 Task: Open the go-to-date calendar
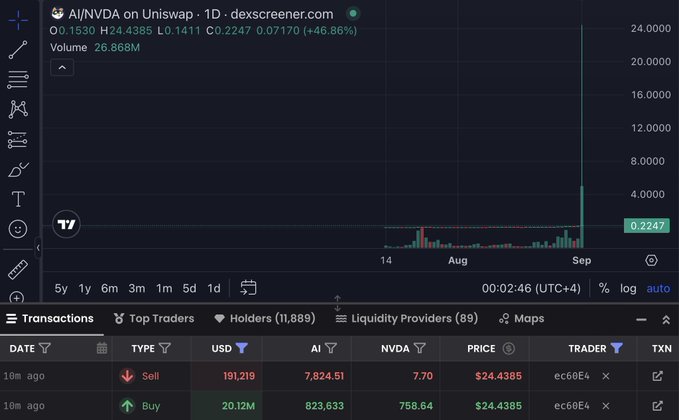pos(248,288)
